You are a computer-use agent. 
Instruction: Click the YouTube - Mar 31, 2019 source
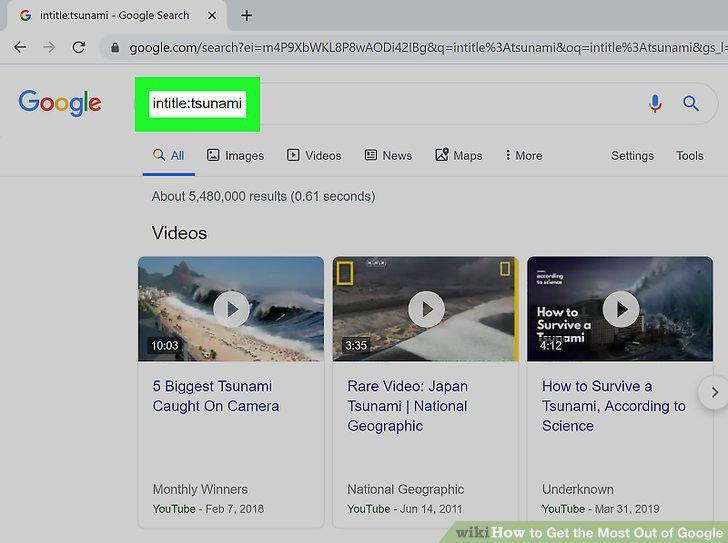point(600,509)
